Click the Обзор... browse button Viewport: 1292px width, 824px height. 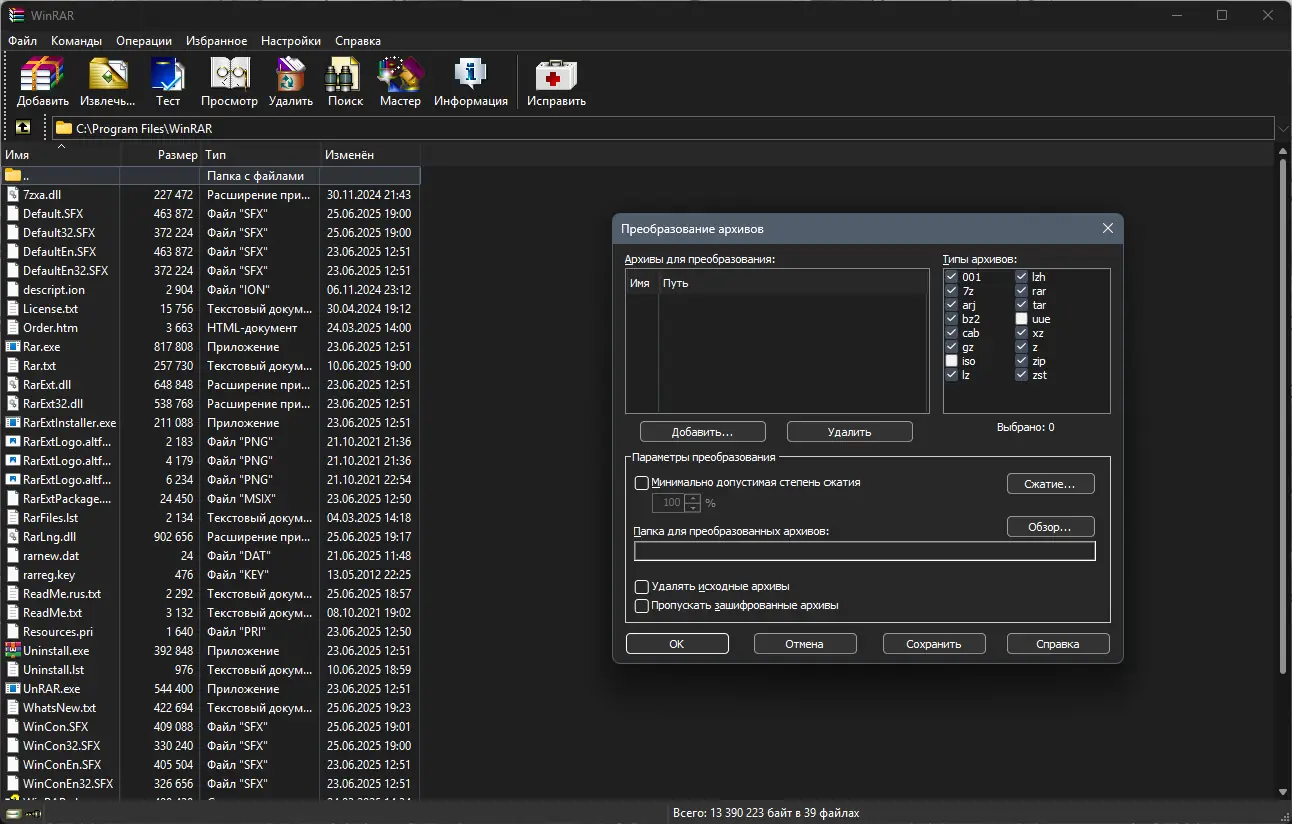click(1051, 527)
